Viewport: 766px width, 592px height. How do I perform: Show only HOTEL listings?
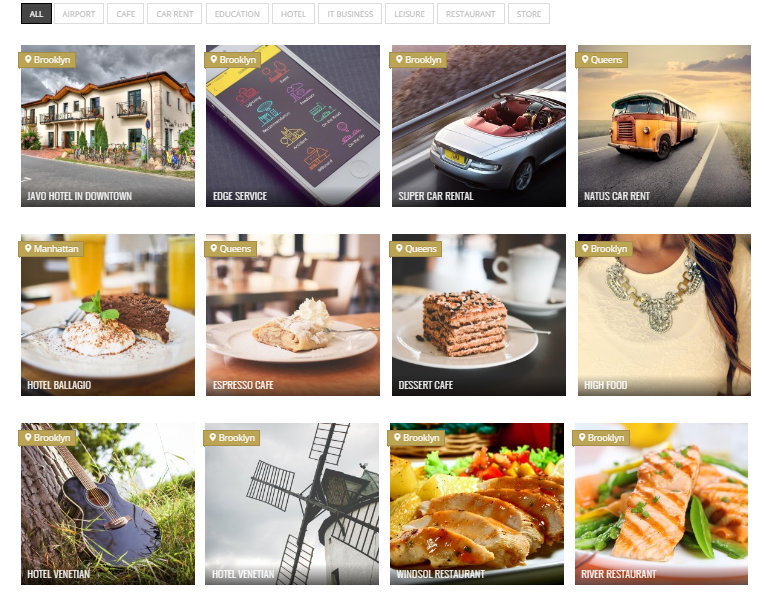coord(293,14)
